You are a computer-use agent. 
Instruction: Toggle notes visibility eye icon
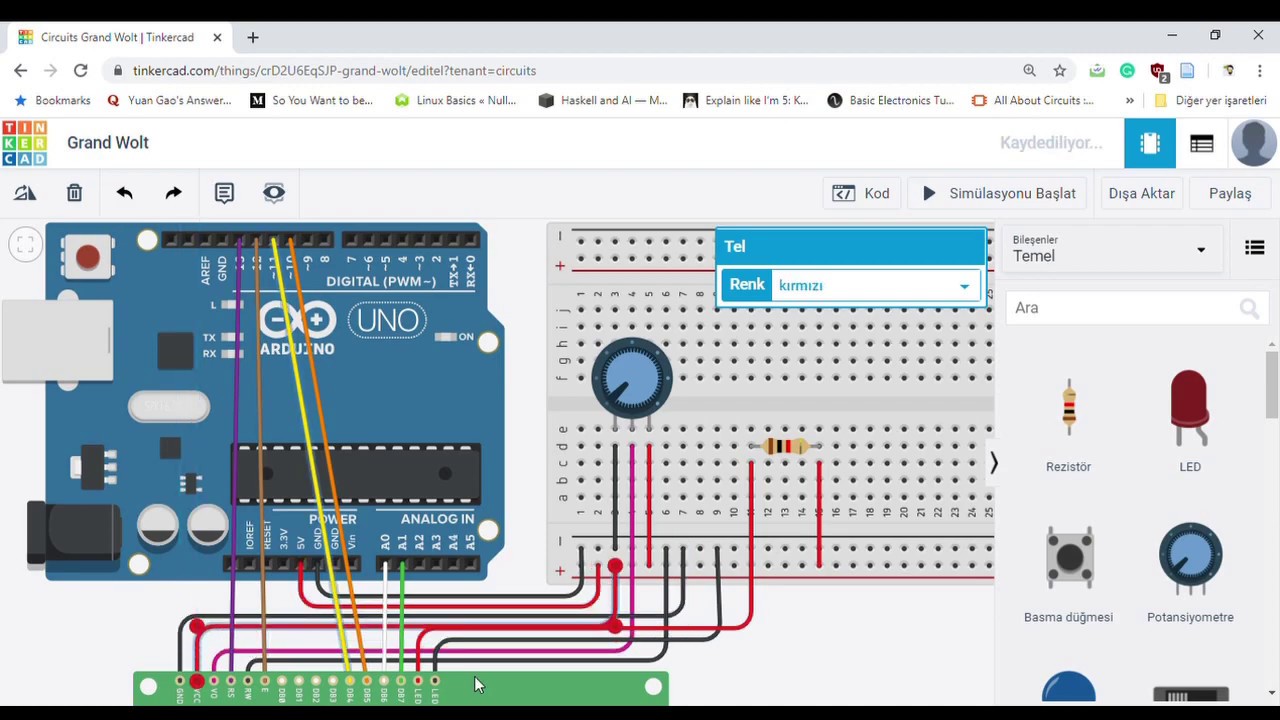click(x=274, y=193)
